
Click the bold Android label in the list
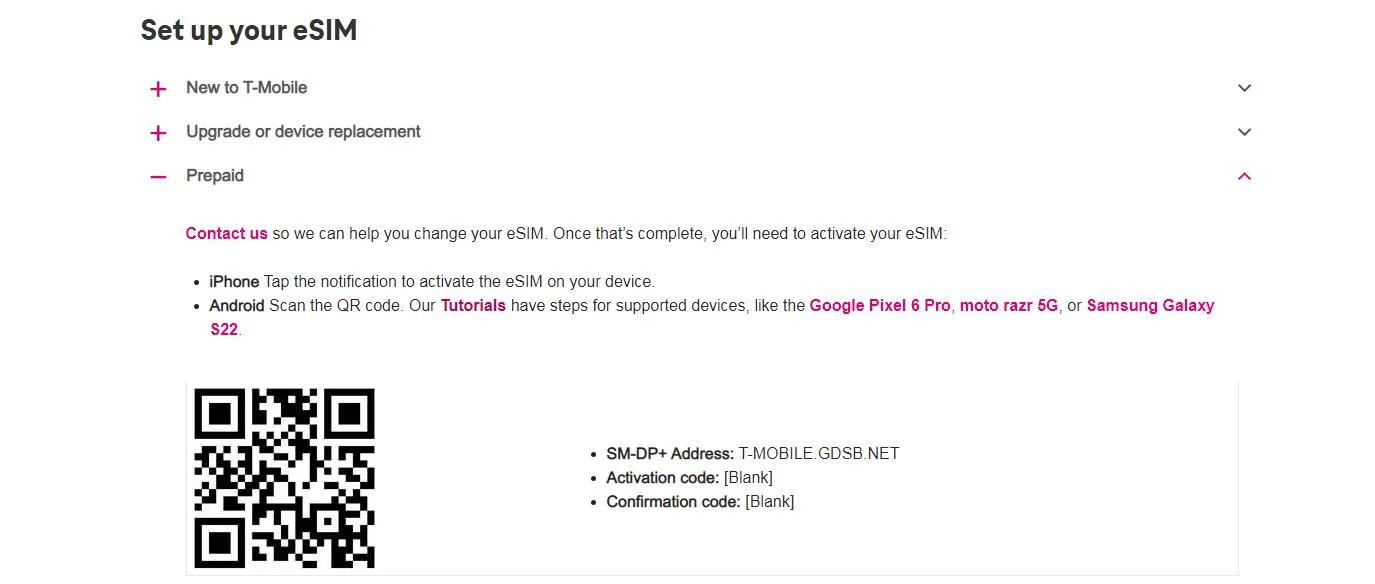(x=237, y=306)
